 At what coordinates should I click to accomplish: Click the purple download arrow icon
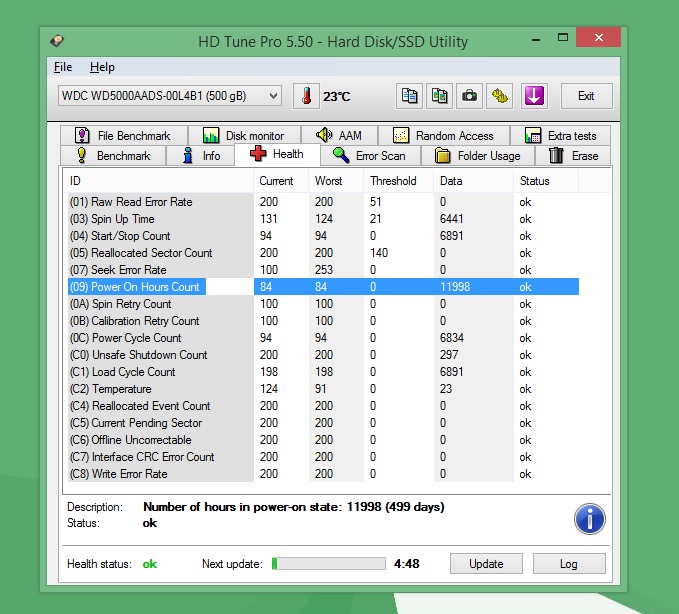point(534,96)
